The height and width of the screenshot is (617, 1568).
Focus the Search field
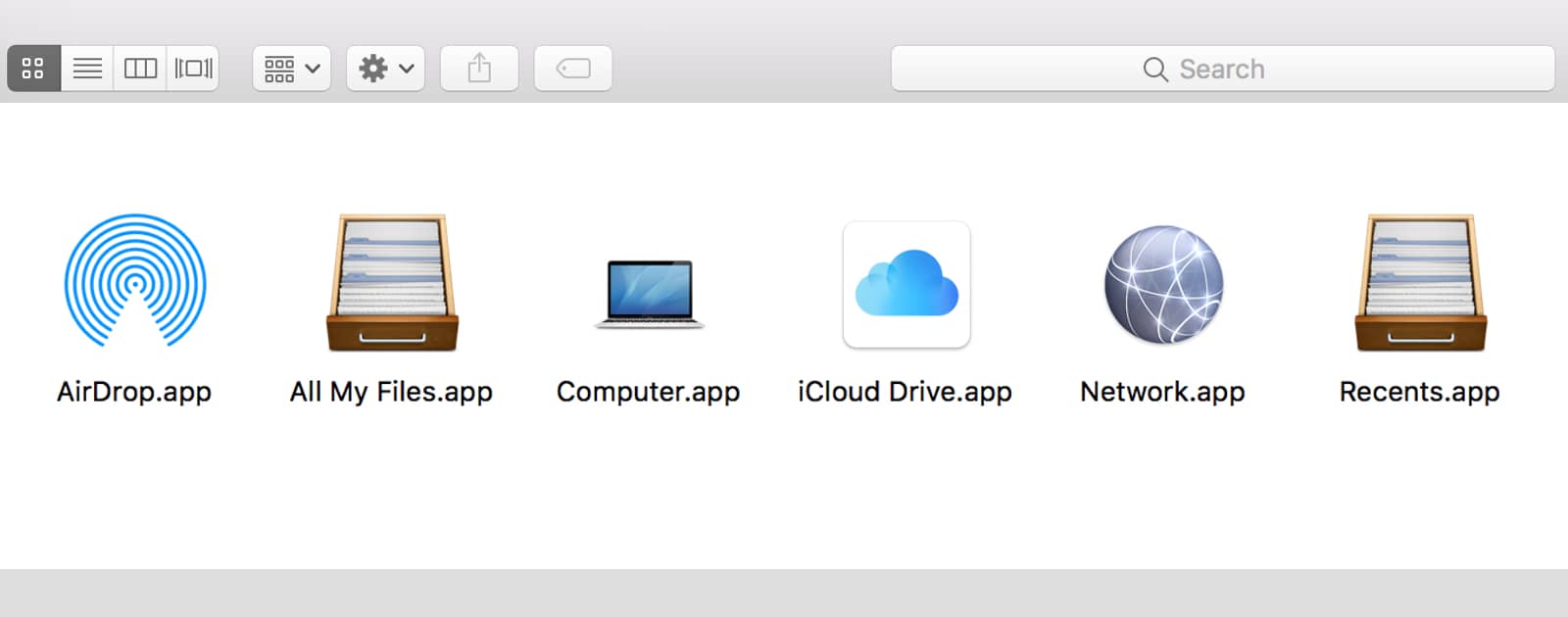pos(1223,69)
